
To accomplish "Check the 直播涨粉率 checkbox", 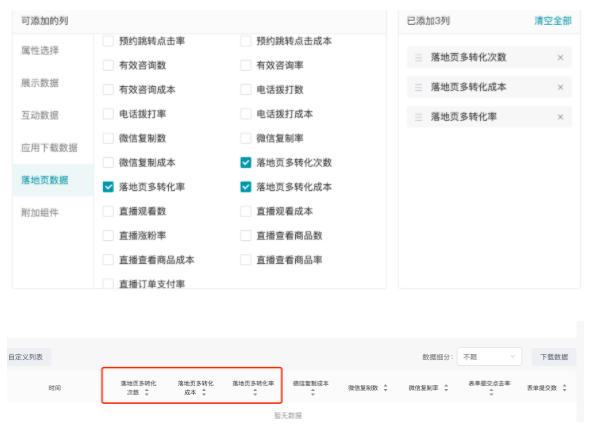I will point(108,236).
